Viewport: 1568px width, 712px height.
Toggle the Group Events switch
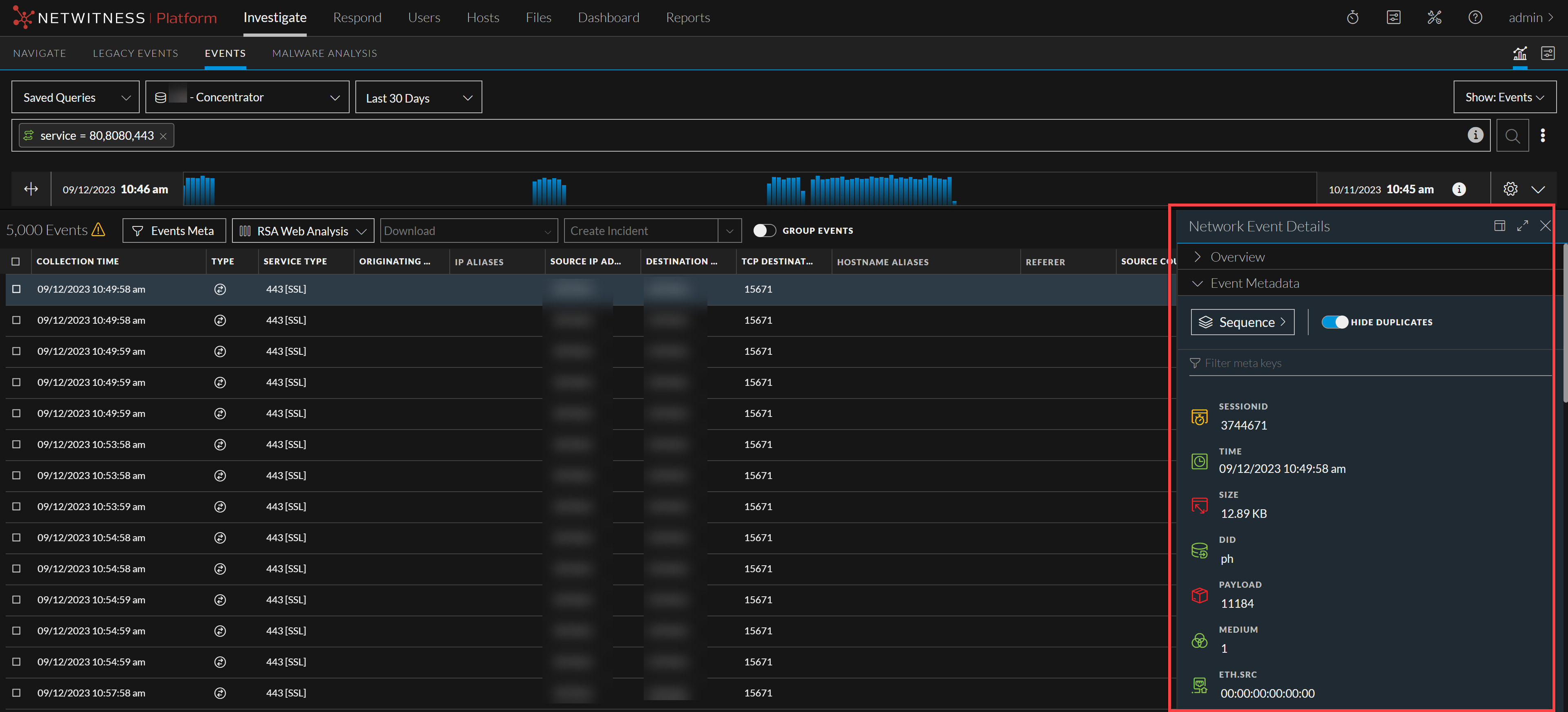click(765, 231)
